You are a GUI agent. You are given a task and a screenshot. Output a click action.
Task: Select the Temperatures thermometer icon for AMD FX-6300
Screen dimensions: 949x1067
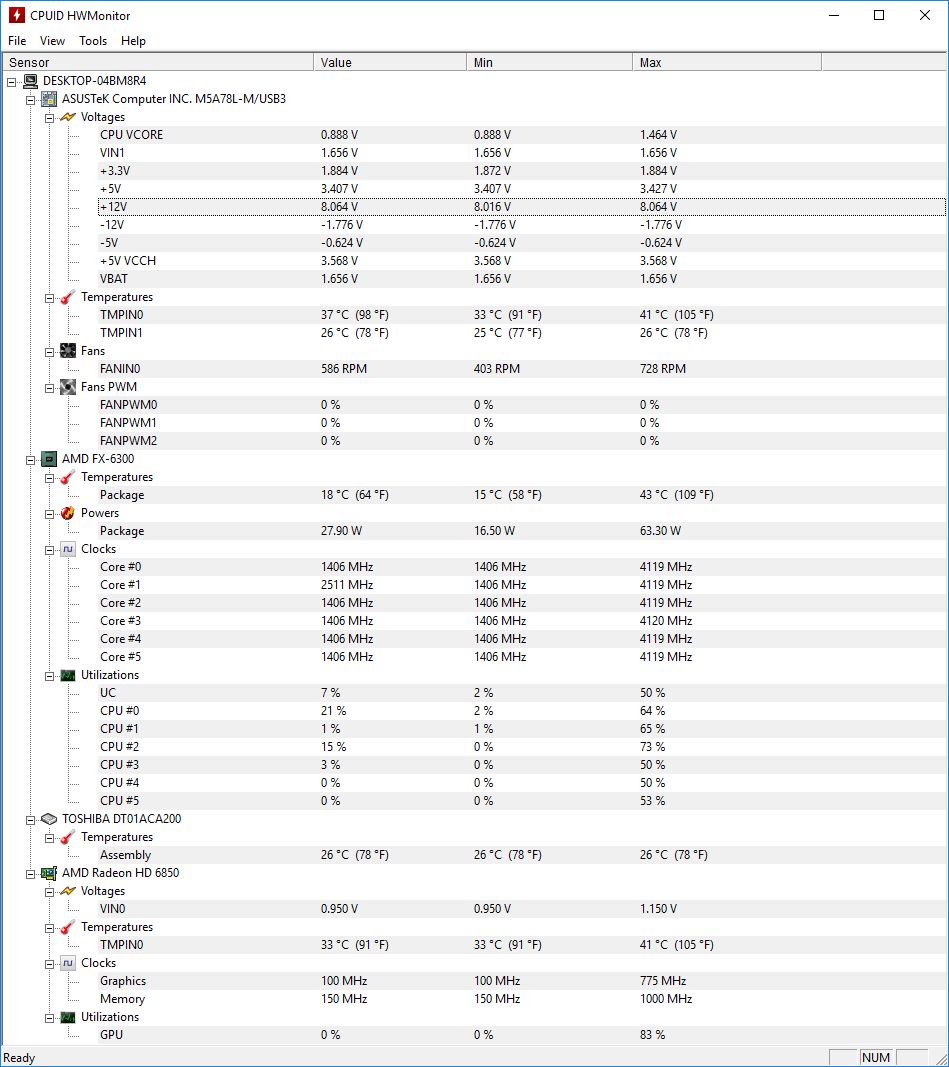coord(66,477)
